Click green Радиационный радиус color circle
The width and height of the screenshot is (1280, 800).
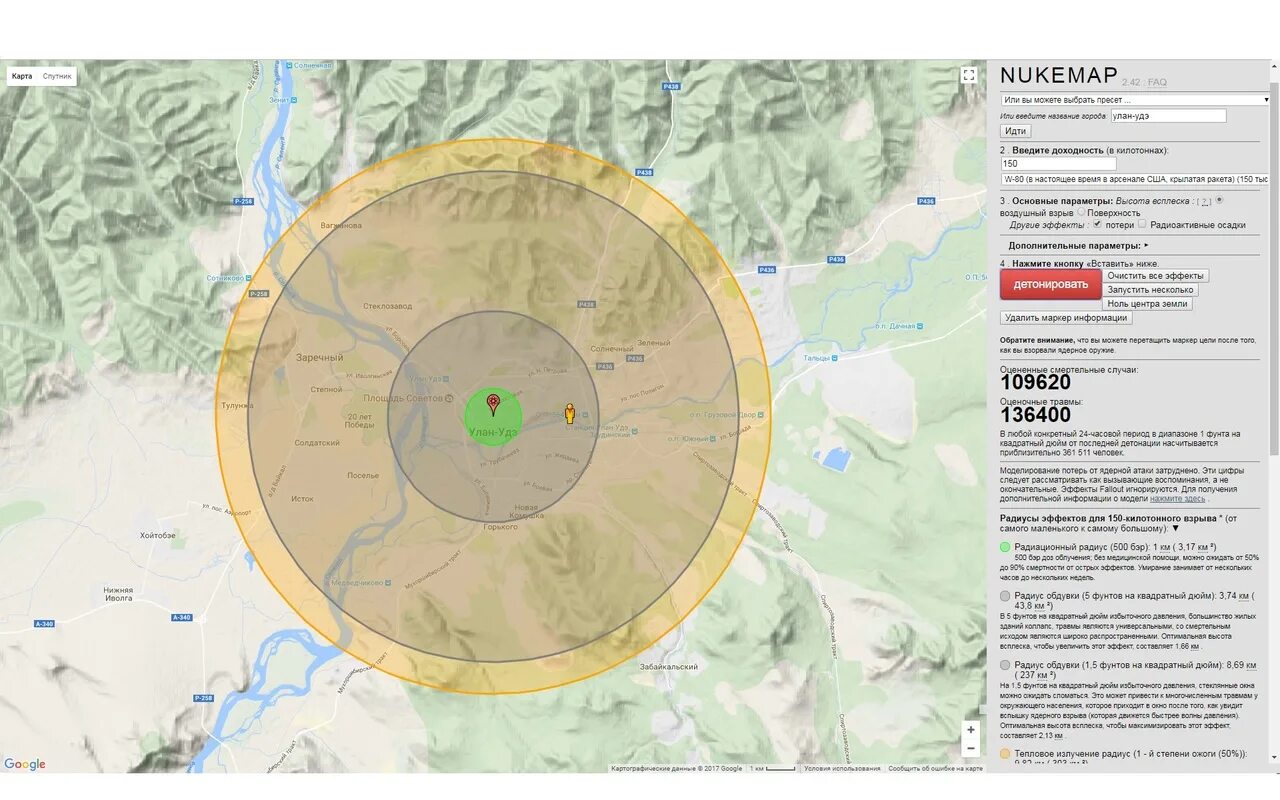tap(1005, 547)
